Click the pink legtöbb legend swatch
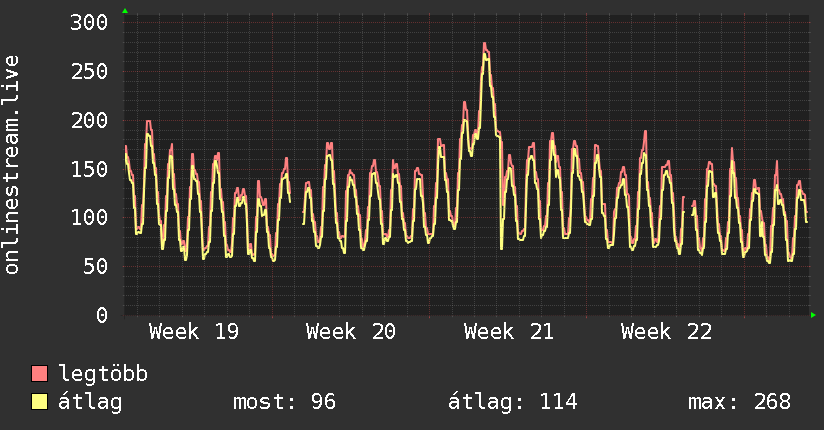 39,374
